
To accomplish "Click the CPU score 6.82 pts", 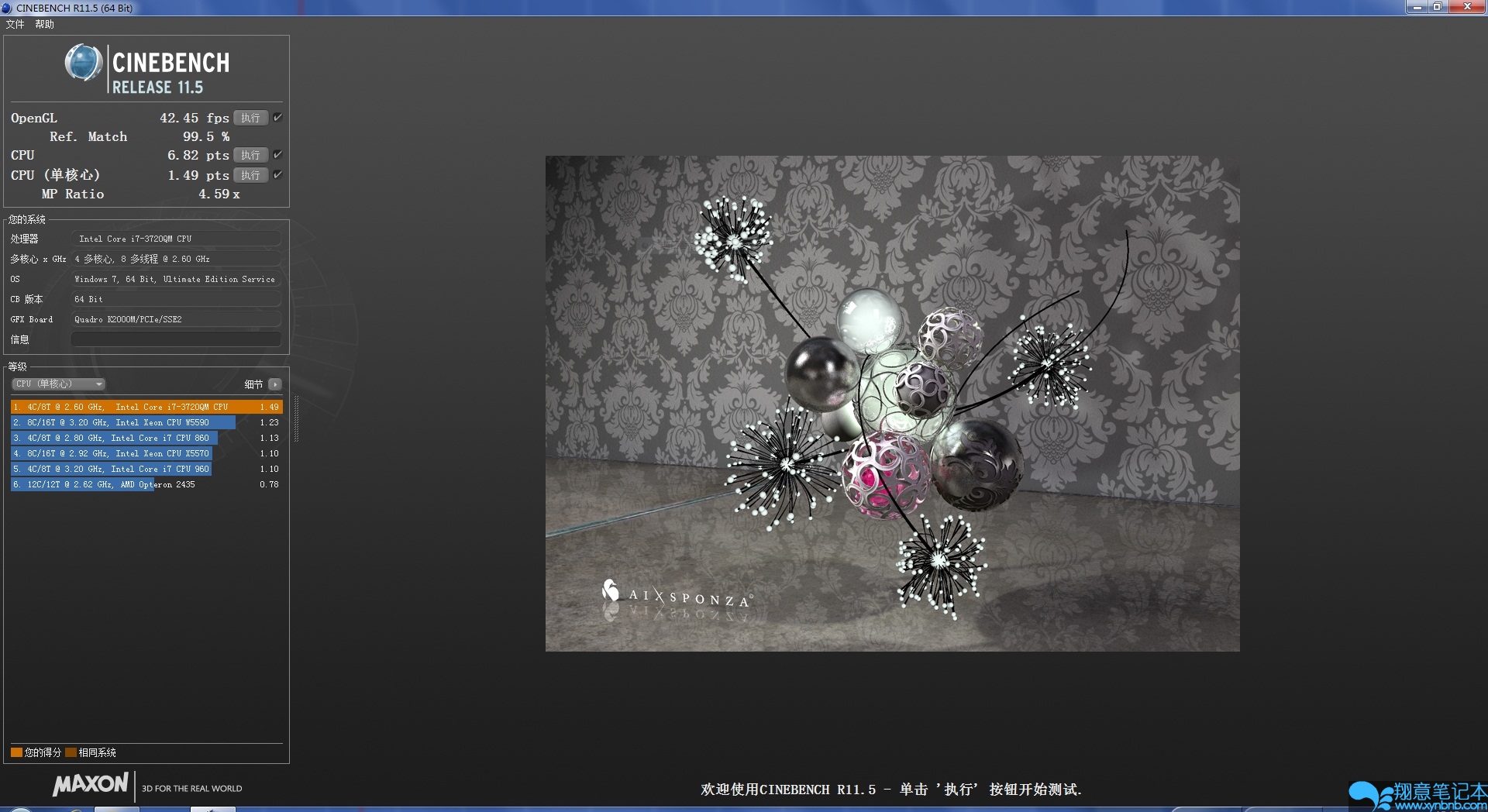I will (198, 155).
